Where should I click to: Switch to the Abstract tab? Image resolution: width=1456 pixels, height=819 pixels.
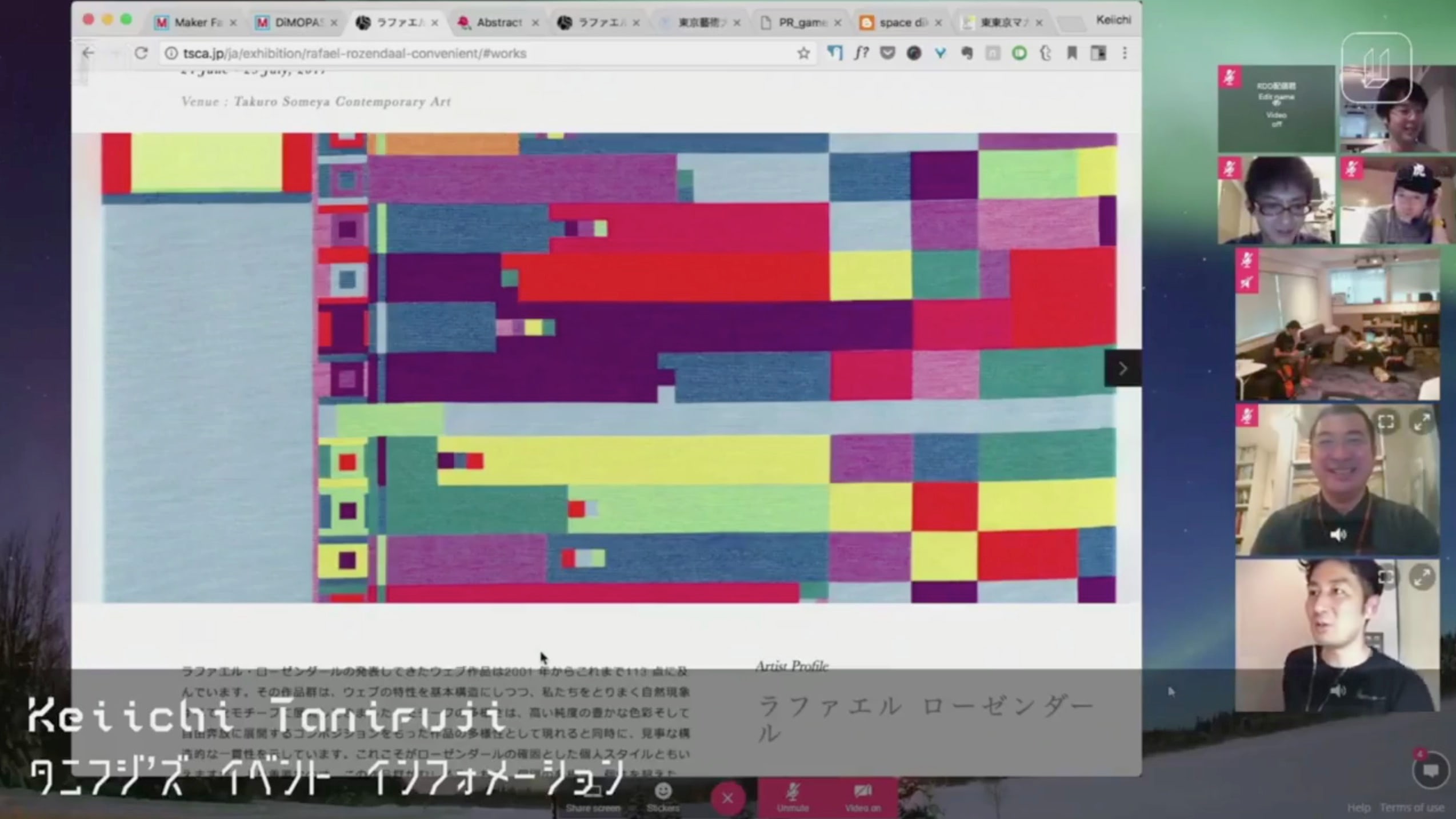pyautogui.click(x=498, y=22)
